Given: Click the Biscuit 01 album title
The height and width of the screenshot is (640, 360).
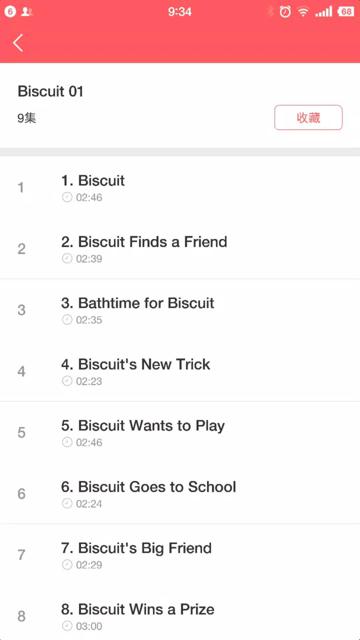Looking at the screenshot, I should coord(51,91).
